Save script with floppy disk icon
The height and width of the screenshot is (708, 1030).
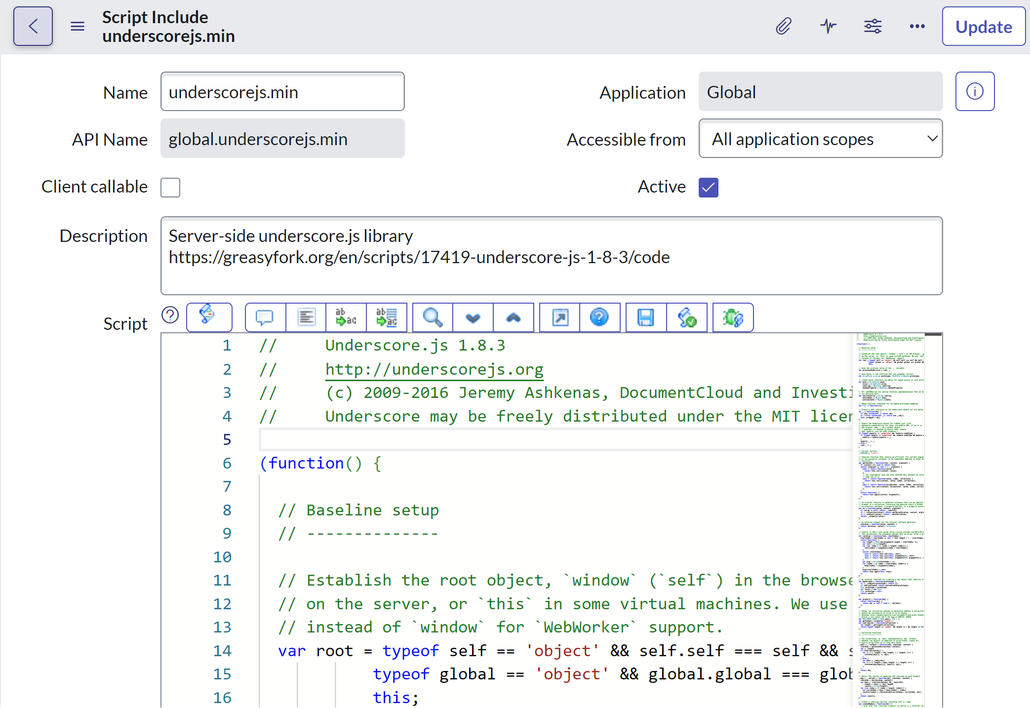[x=646, y=318]
